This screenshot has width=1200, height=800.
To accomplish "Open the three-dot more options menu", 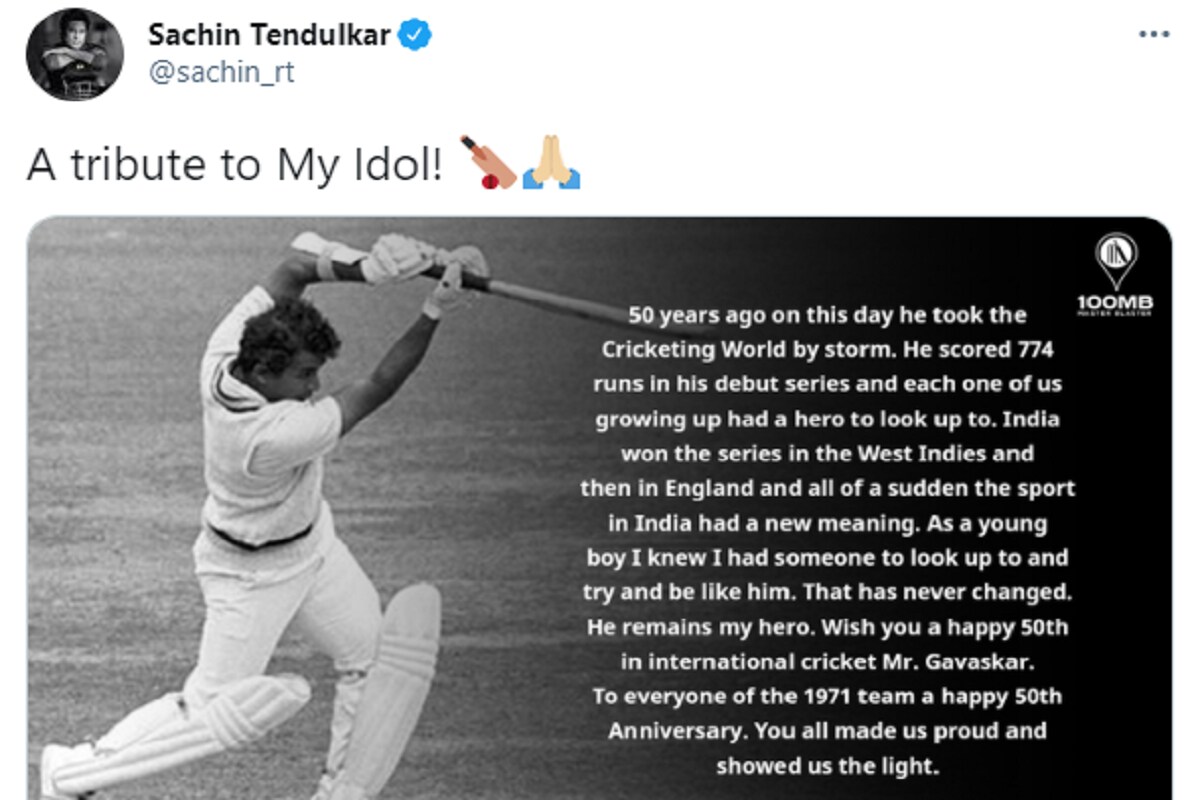I will click(x=1153, y=34).
